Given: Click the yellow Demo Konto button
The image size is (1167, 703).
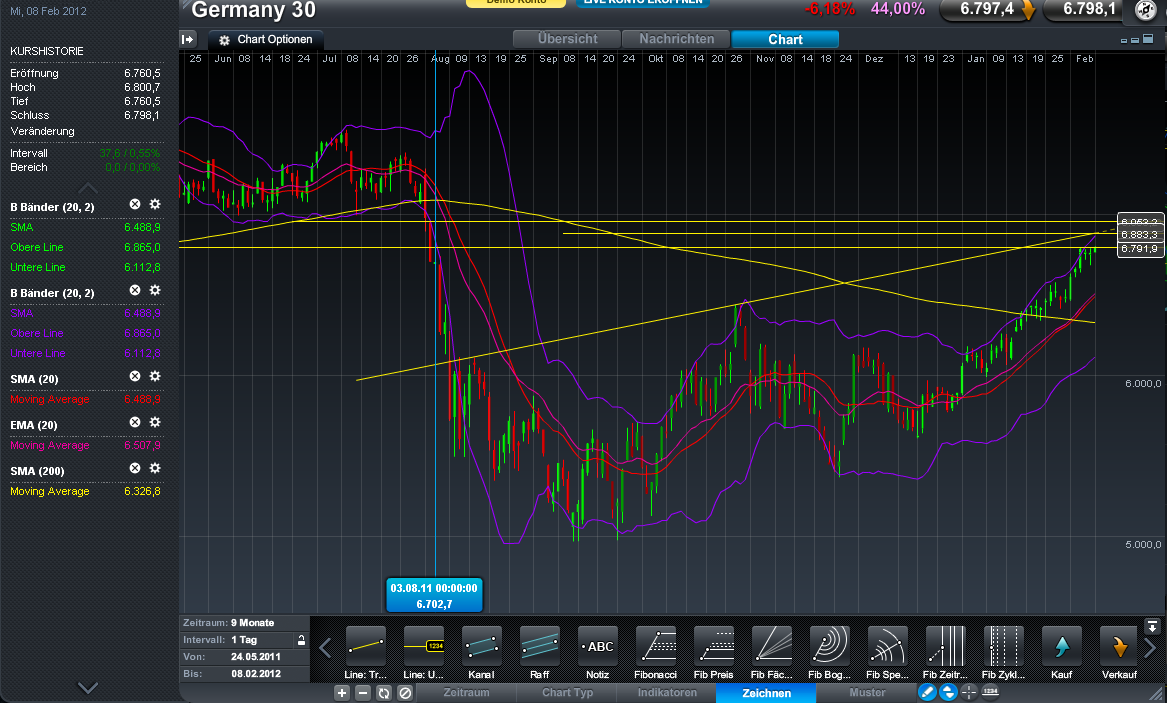Looking at the screenshot, I should tap(516, 3).
